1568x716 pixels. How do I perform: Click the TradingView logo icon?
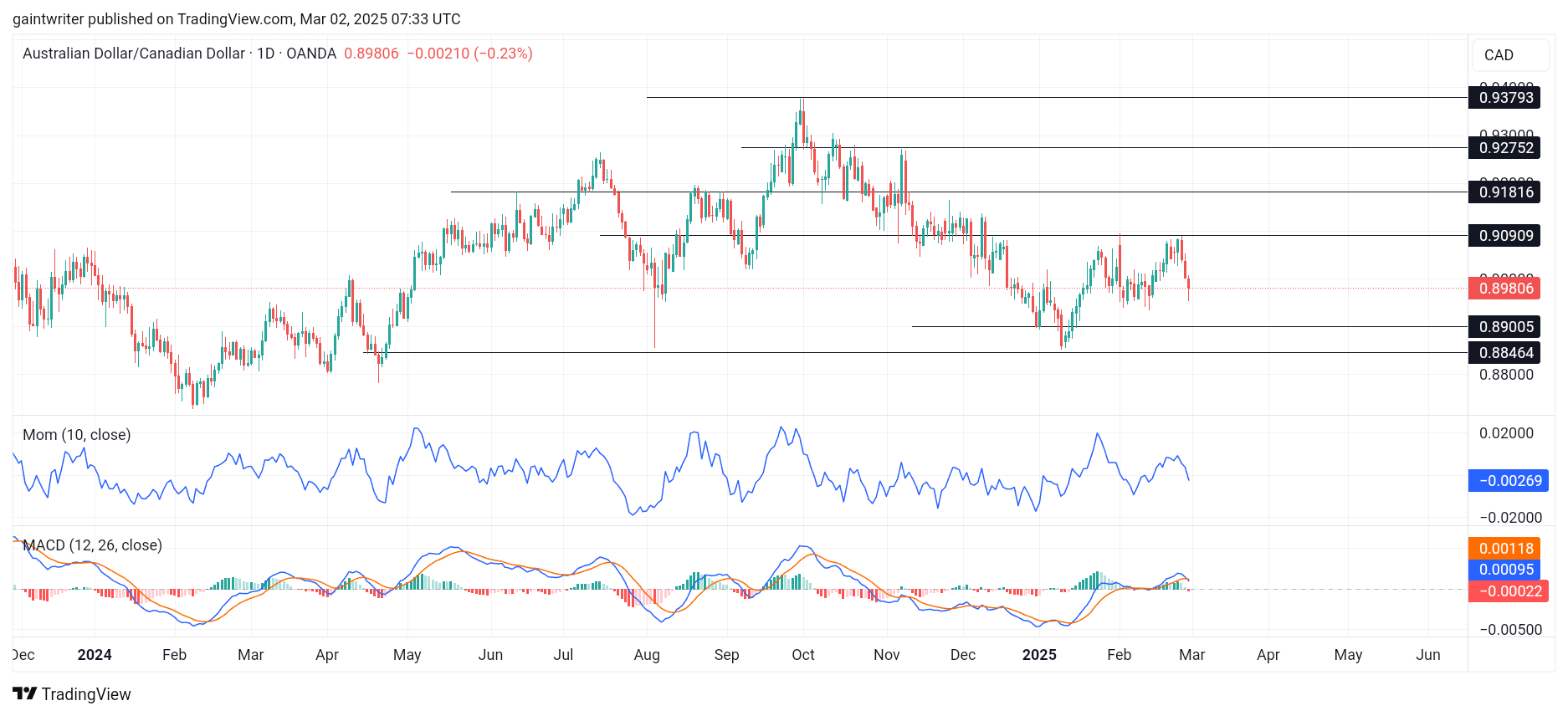coord(24,693)
